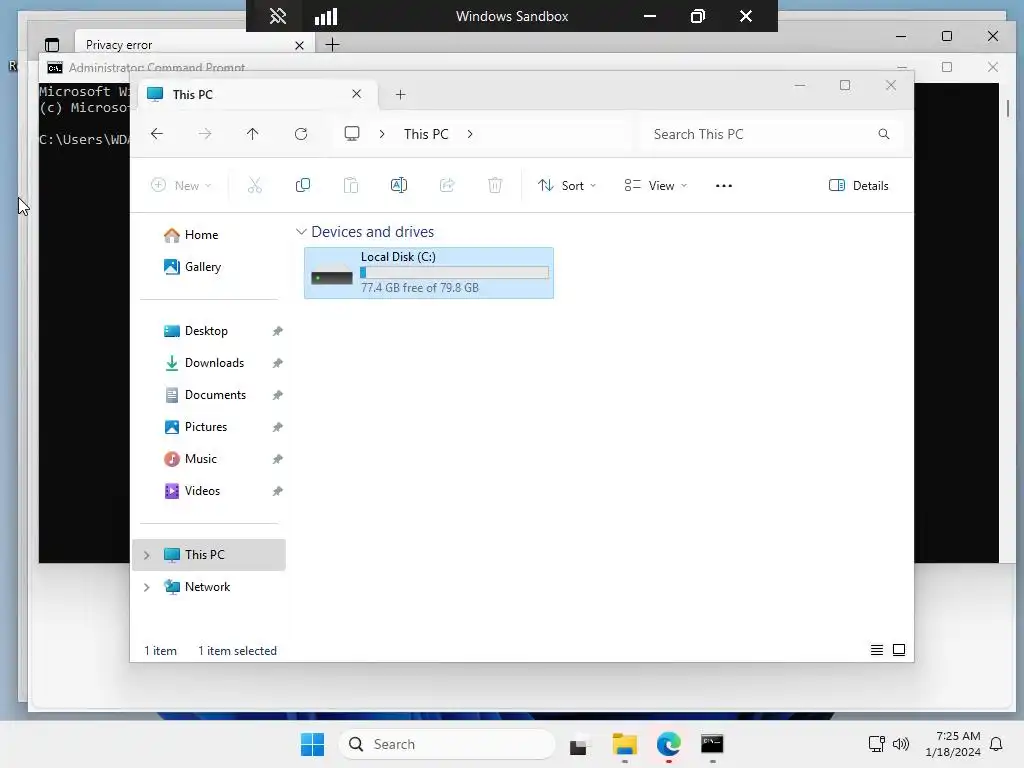This screenshot has height=768, width=1024.
Task: Toggle the Details pane
Action: click(x=859, y=185)
